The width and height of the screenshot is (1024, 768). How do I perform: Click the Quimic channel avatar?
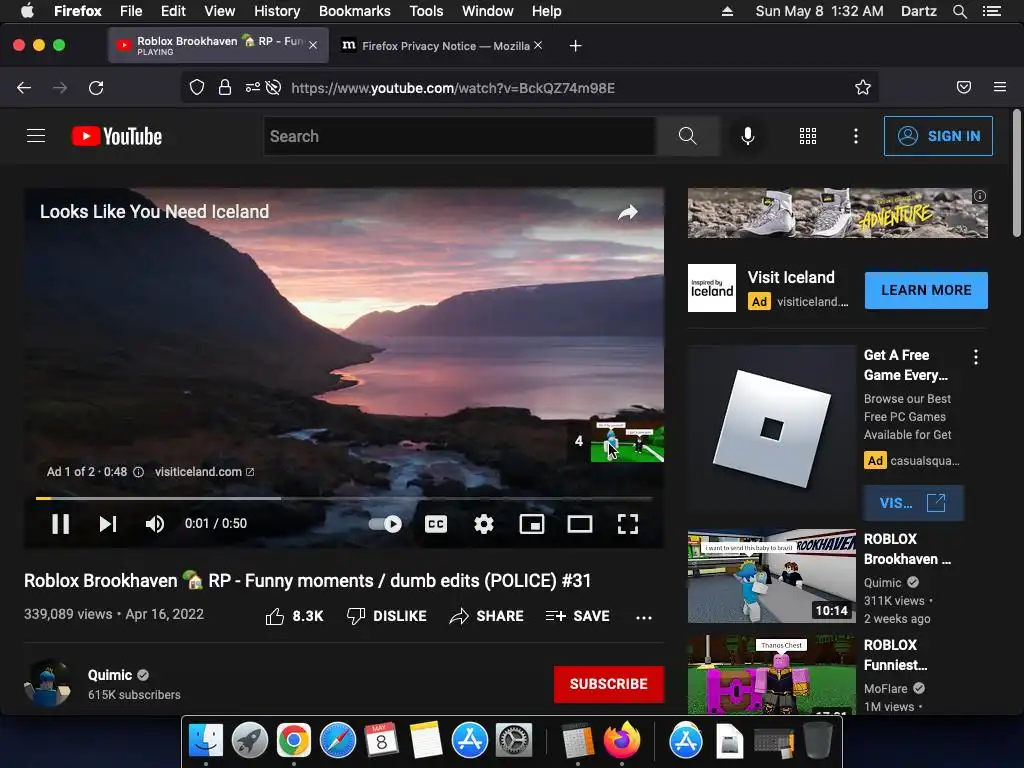coord(48,683)
